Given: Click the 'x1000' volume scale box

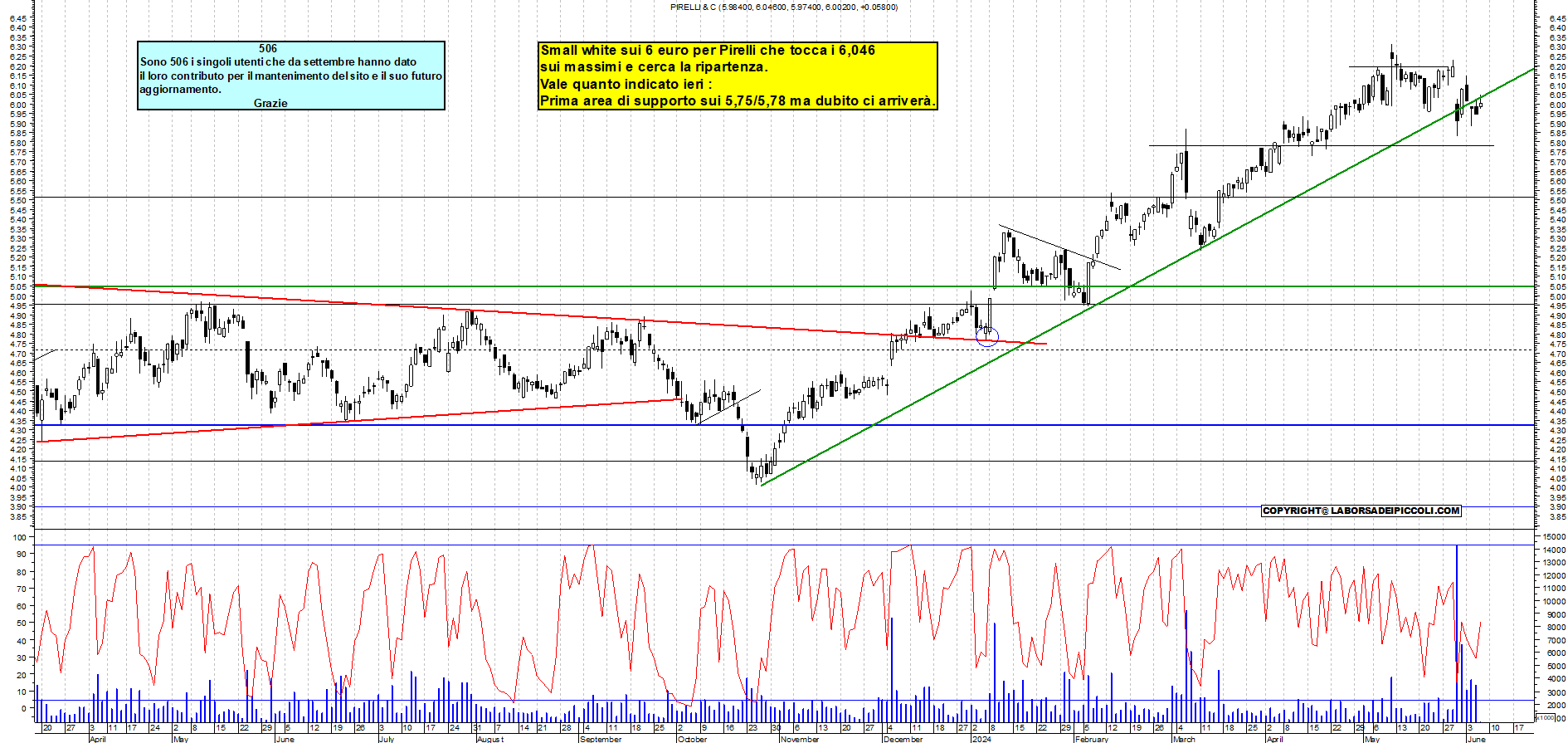Looking at the screenshot, I should pyautogui.click(x=1546, y=718).
